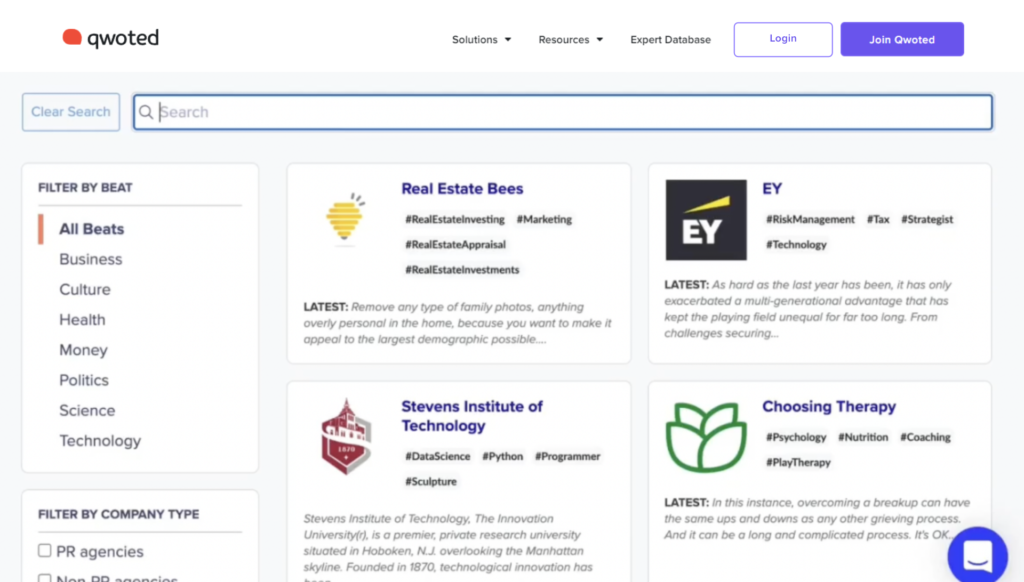Filter by Science beat
The width and height of the screenshot is (1024, 582).
(x=87, y=410)
